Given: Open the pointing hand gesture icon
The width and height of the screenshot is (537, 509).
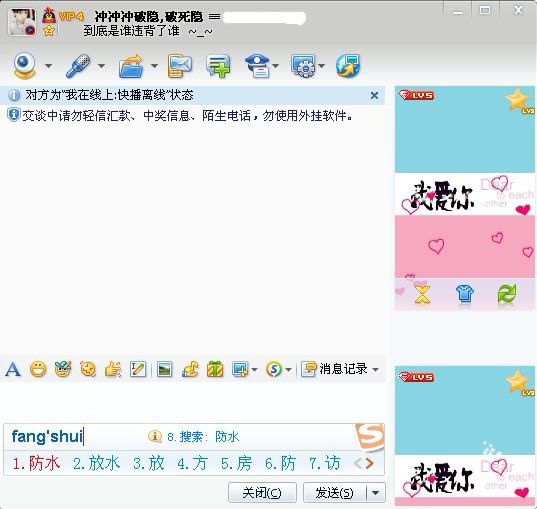Looking at the screenshot, I should point(113,369).
